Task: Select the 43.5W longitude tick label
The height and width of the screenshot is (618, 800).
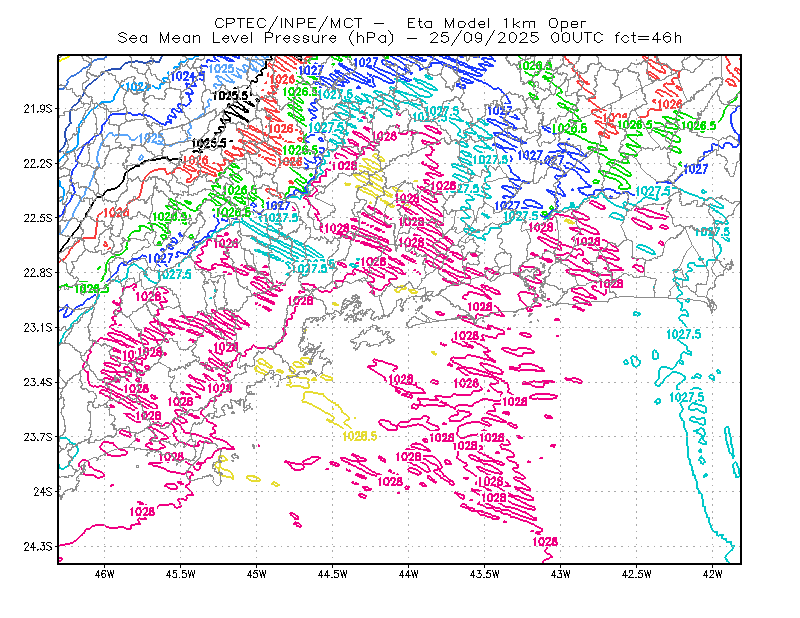Action: pyautogui.click(x=485, y=574)
